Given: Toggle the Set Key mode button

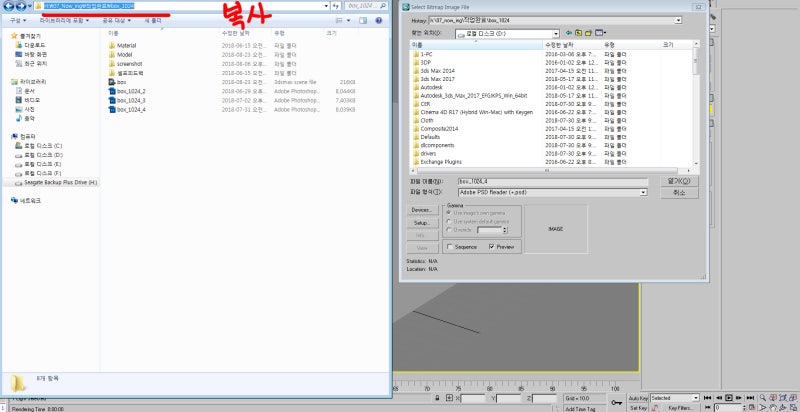Looking at the screenshot, I should pos(638,407).
